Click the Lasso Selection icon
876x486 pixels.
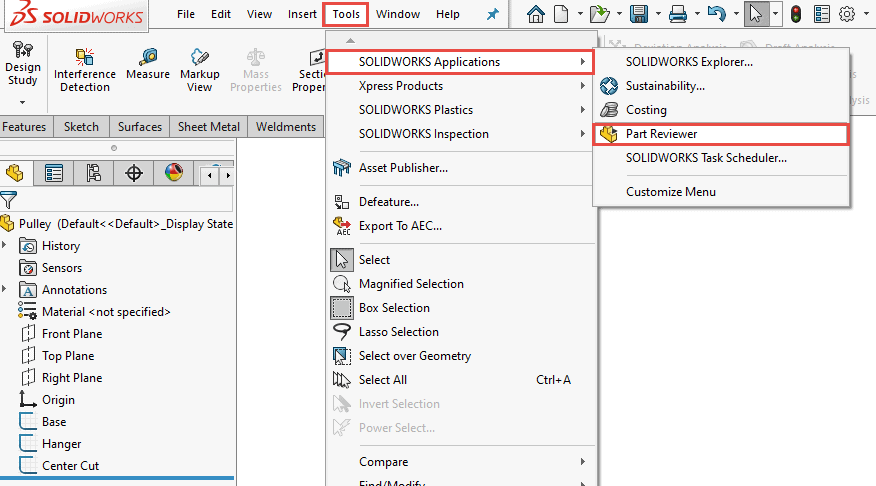click(341, 332)
